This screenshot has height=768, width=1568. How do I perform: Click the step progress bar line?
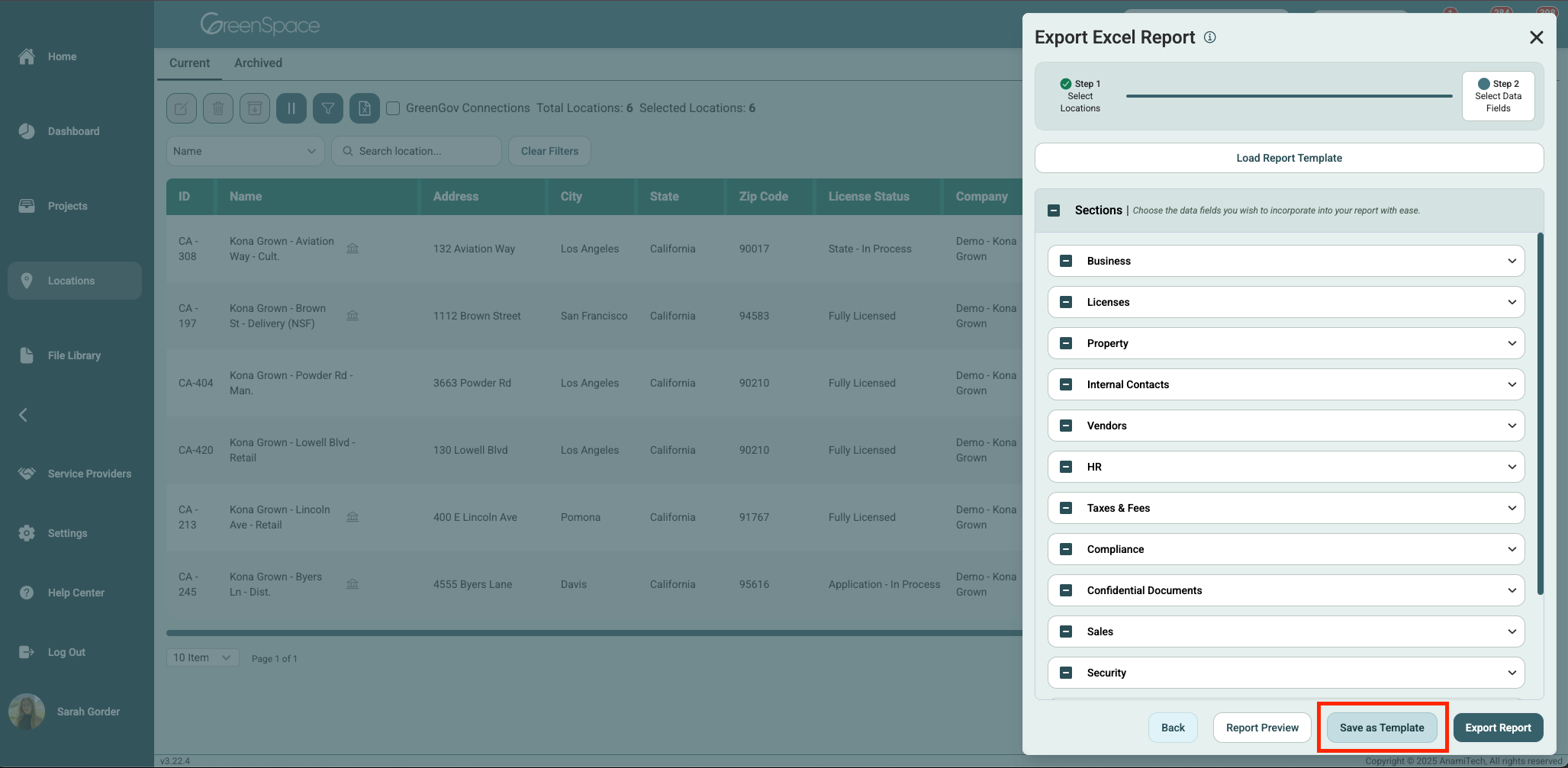tap(1289, 96)
